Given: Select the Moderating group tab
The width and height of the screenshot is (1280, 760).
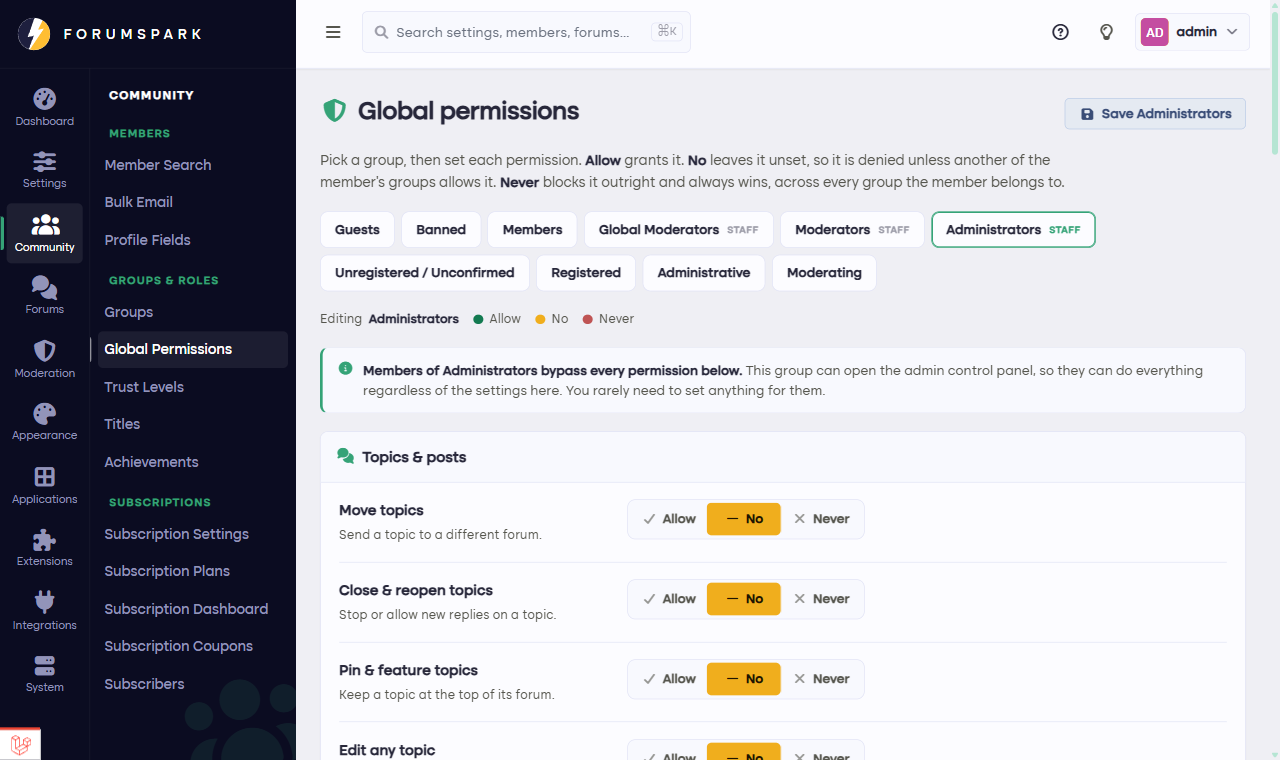Looking at the screenshot, I should 824,273.
